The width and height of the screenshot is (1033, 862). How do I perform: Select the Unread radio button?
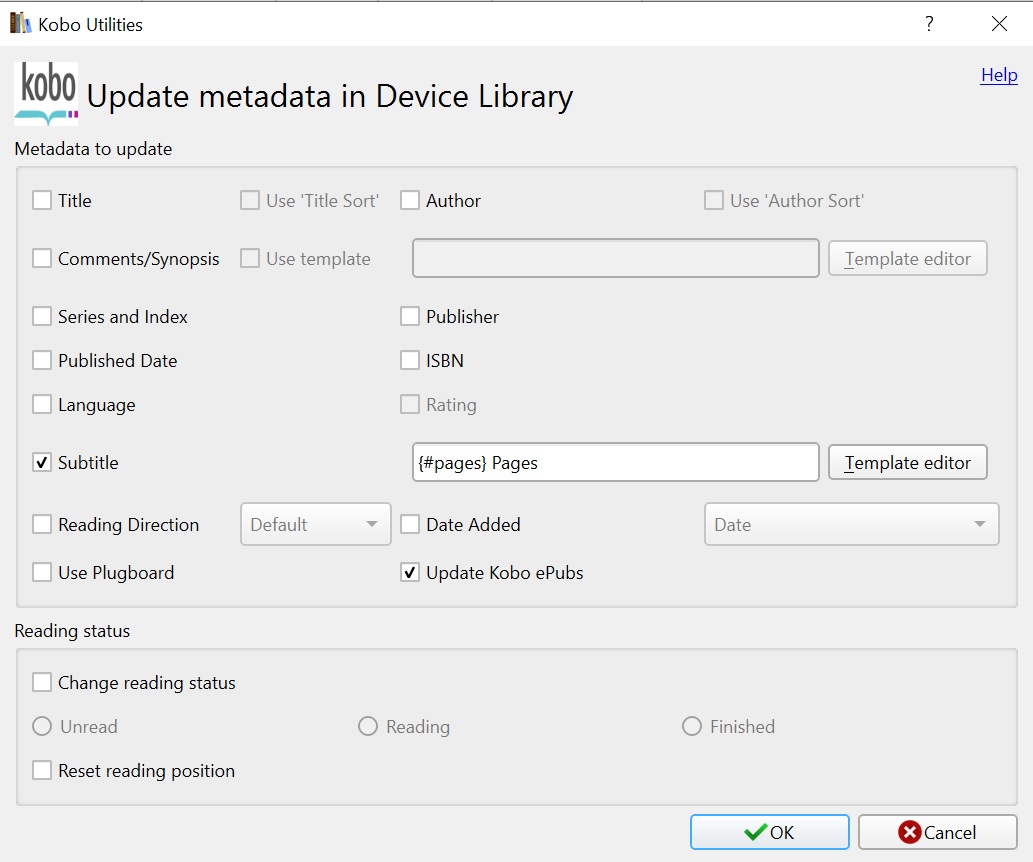pos(42,726)
